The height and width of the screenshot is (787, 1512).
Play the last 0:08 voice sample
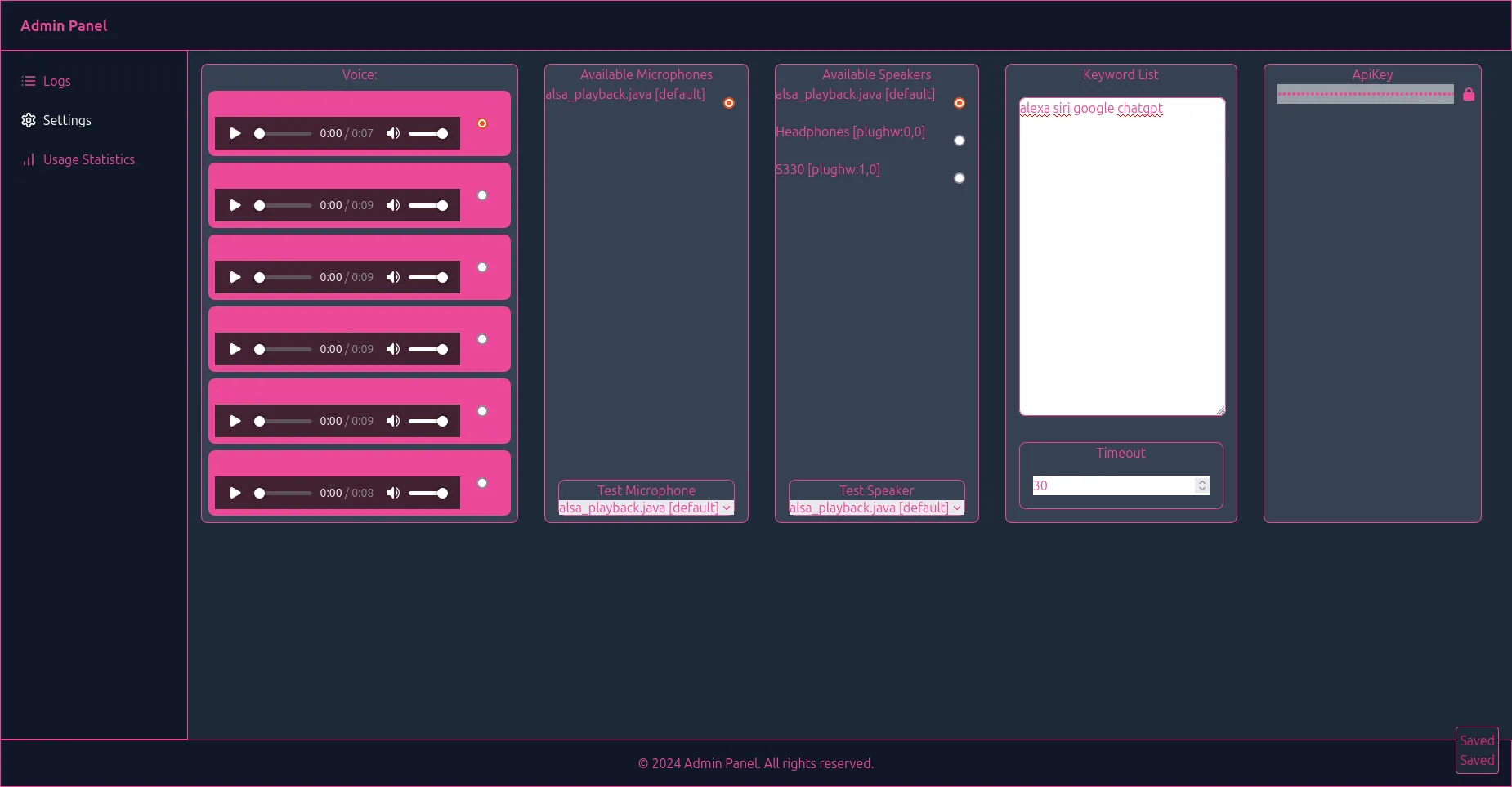pos(235,493)
